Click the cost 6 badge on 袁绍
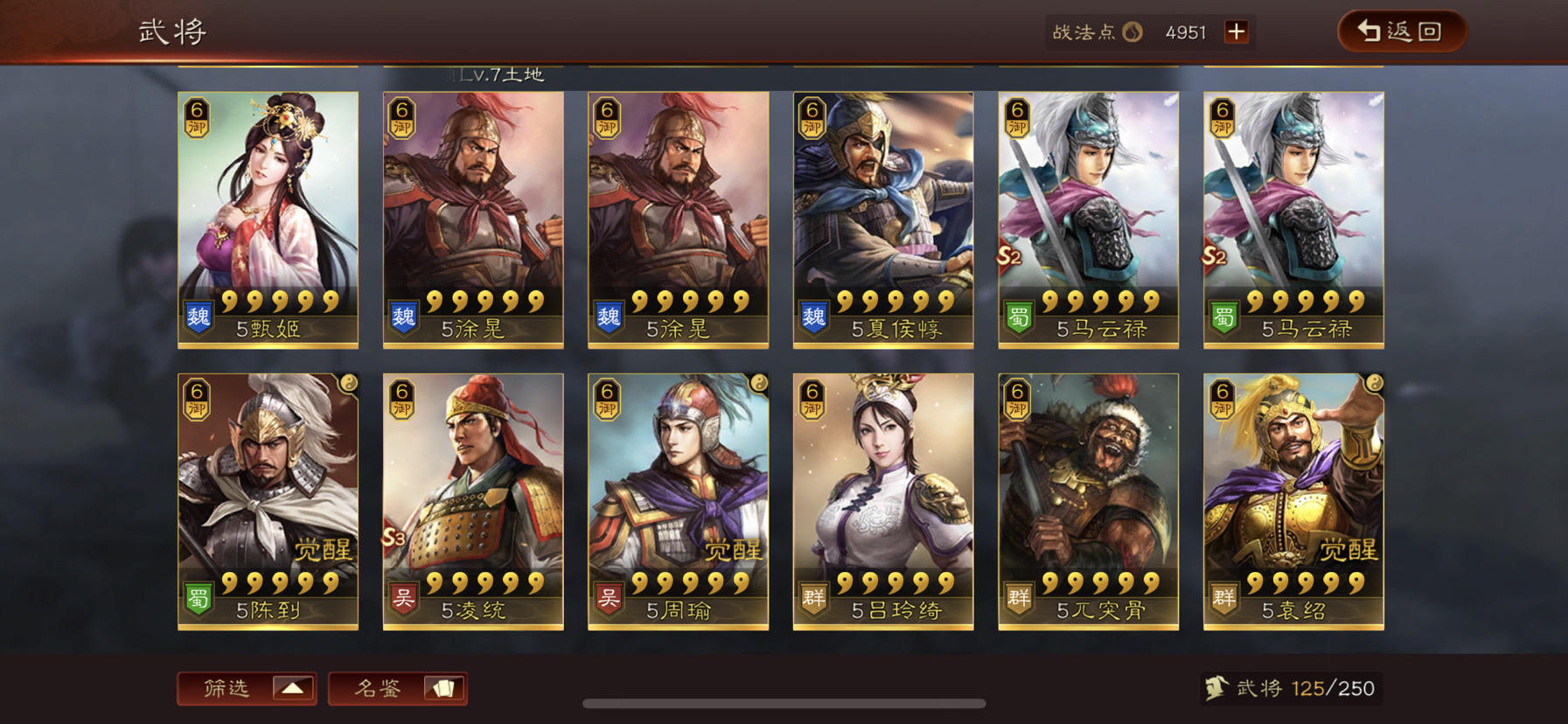The width and height of the screenshot is (1568, 724). click(1223, 399)
